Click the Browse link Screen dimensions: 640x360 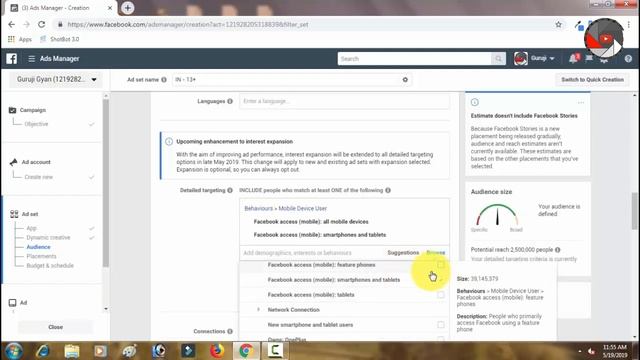click(436, 253)
